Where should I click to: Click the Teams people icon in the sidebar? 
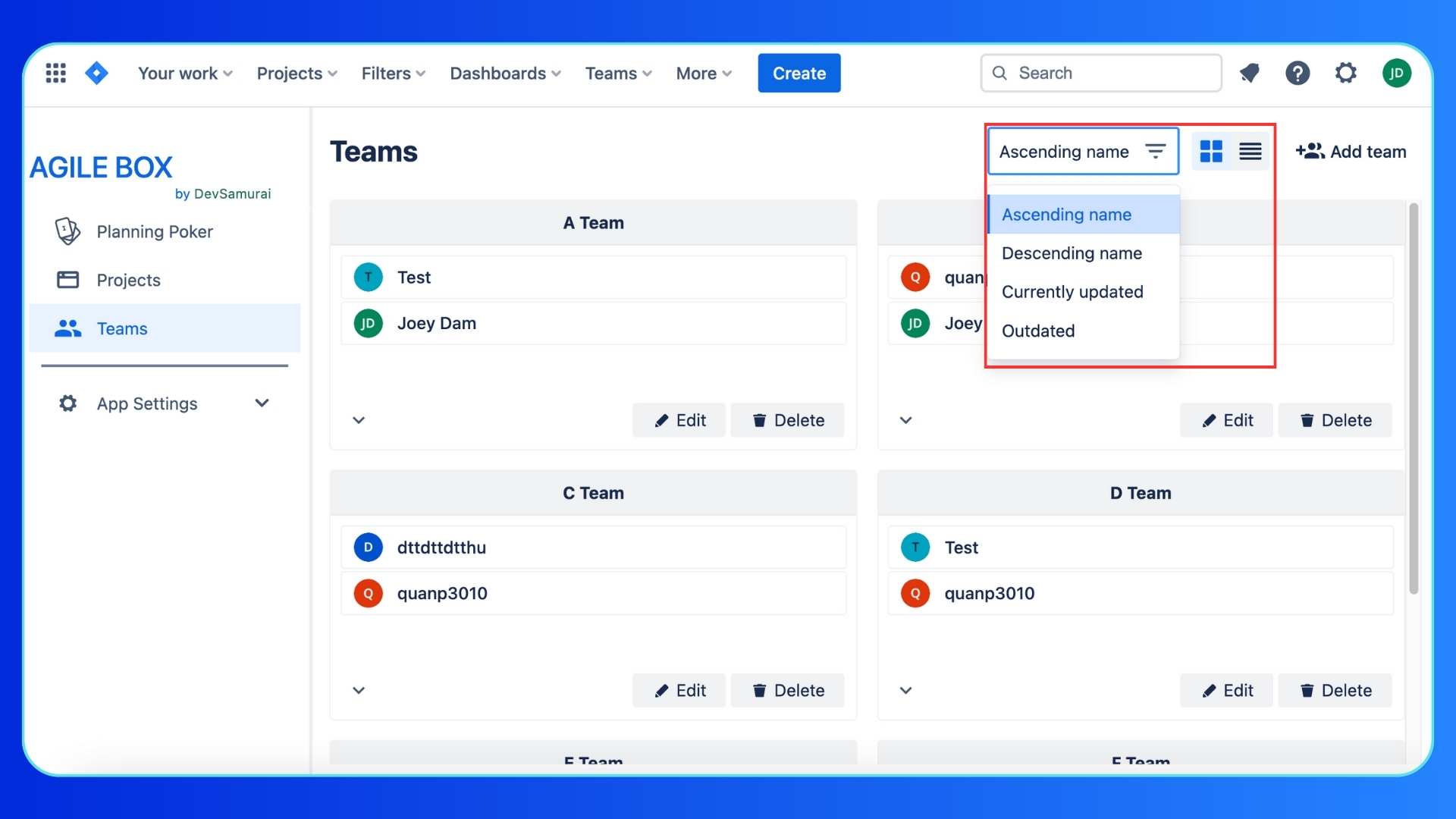tap(67, 328)
